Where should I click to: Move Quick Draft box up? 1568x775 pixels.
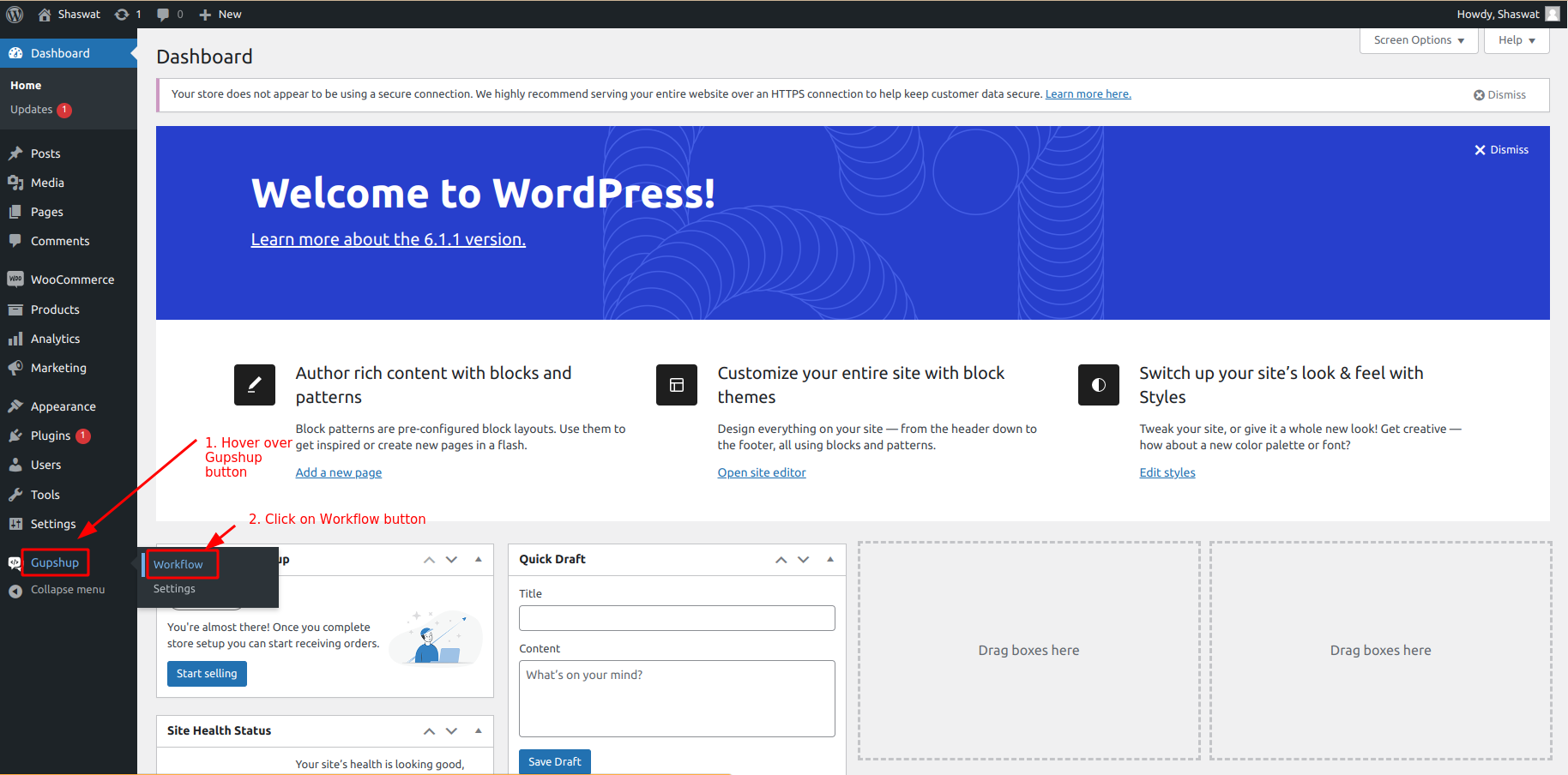click(x=781, y=560)
